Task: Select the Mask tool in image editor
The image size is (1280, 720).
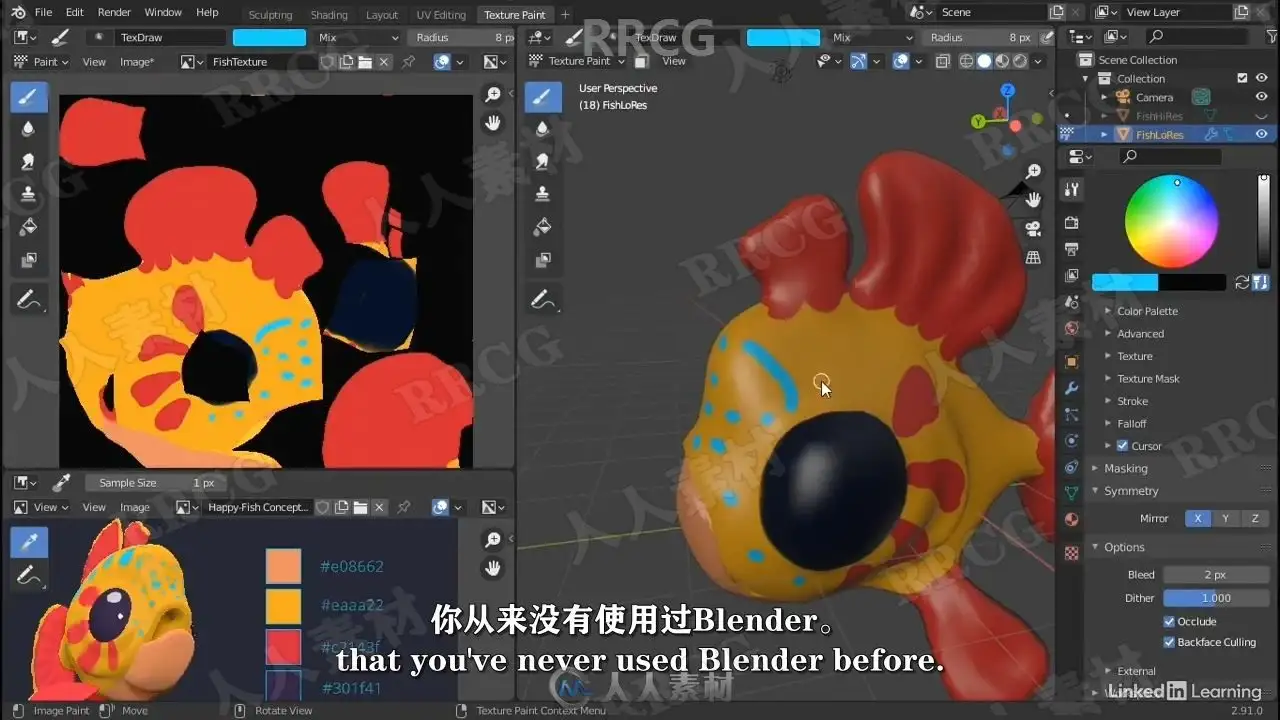Action: 28,261
